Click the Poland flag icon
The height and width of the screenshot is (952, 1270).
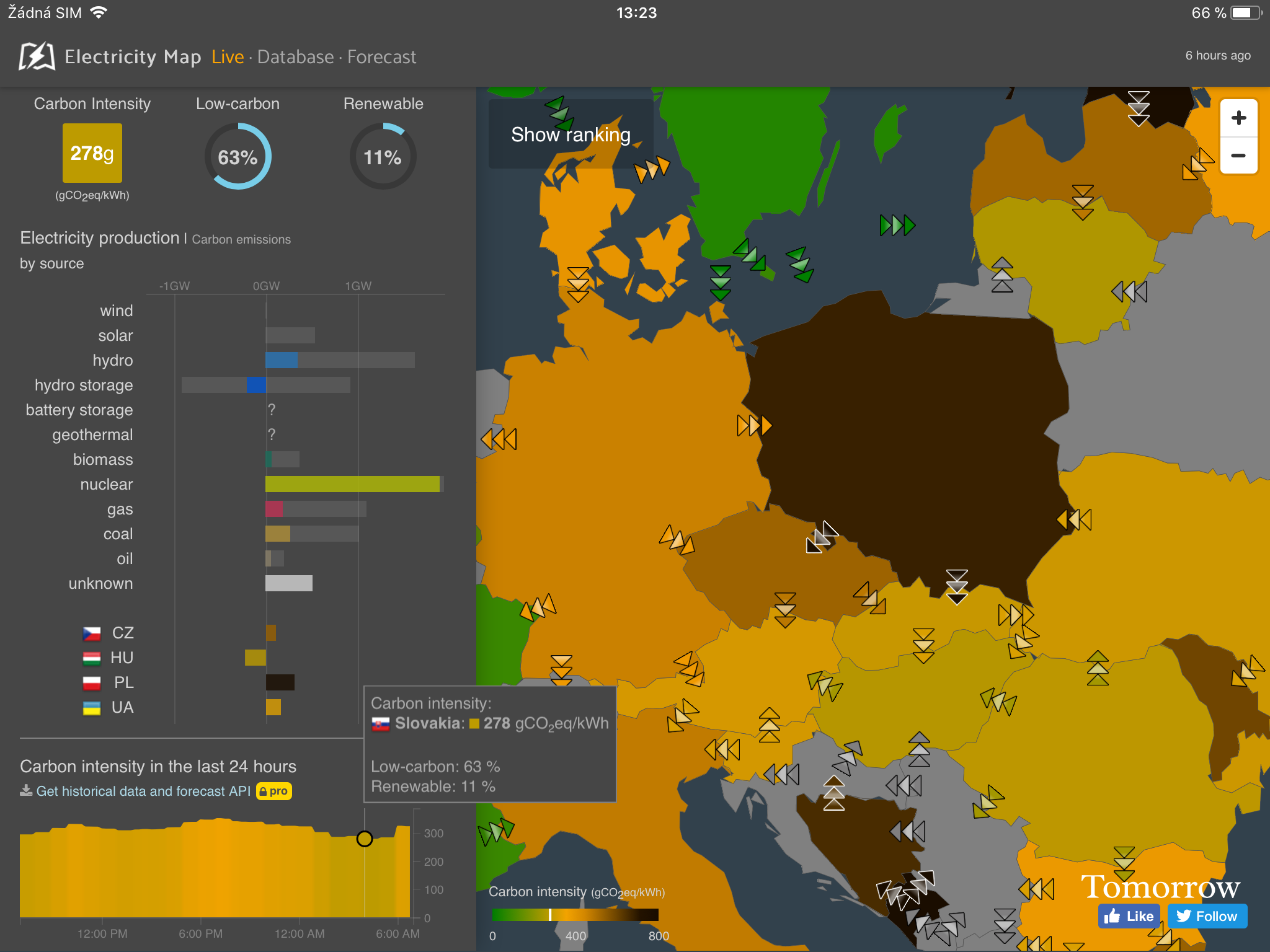click(92, 682)
